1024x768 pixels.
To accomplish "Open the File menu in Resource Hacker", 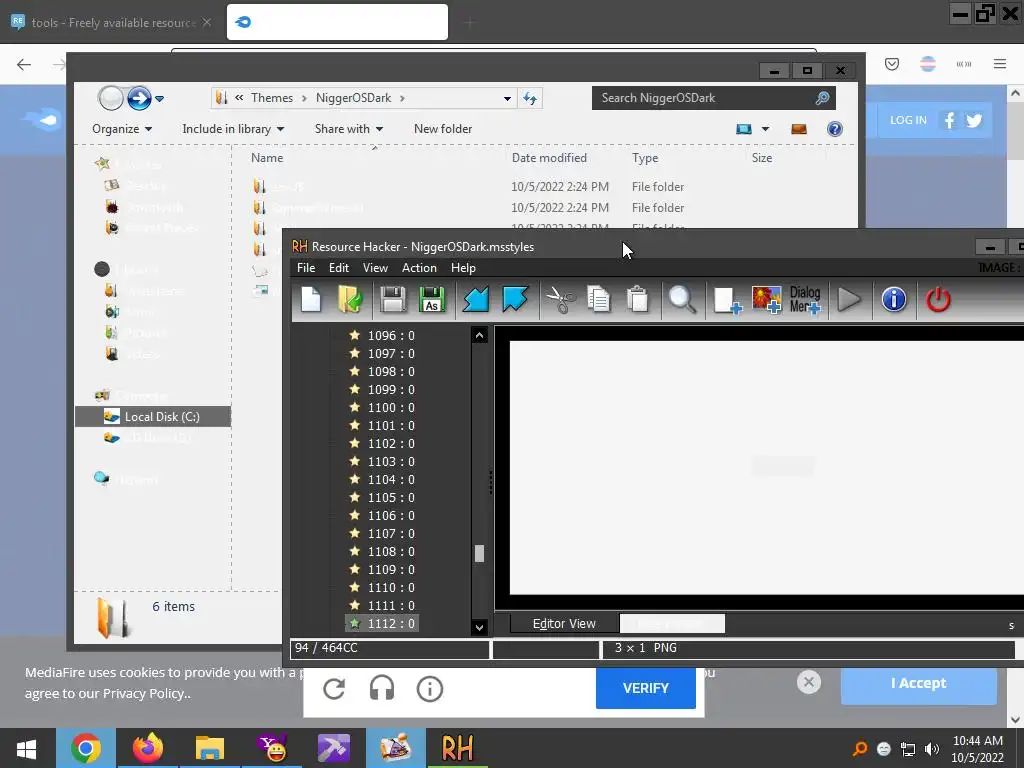I will (x=306, y=268).
